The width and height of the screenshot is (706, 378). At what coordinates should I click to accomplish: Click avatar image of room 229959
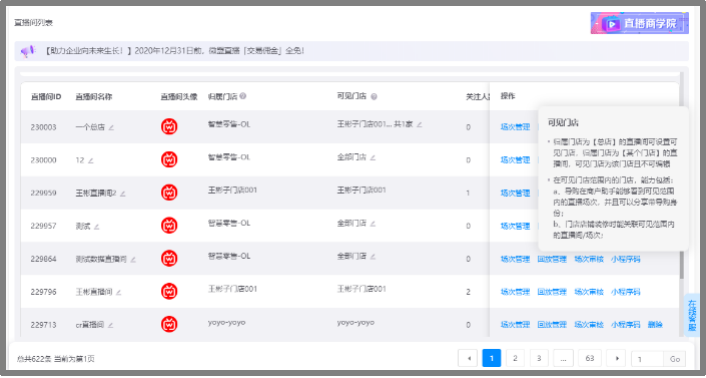pos(169,192)
